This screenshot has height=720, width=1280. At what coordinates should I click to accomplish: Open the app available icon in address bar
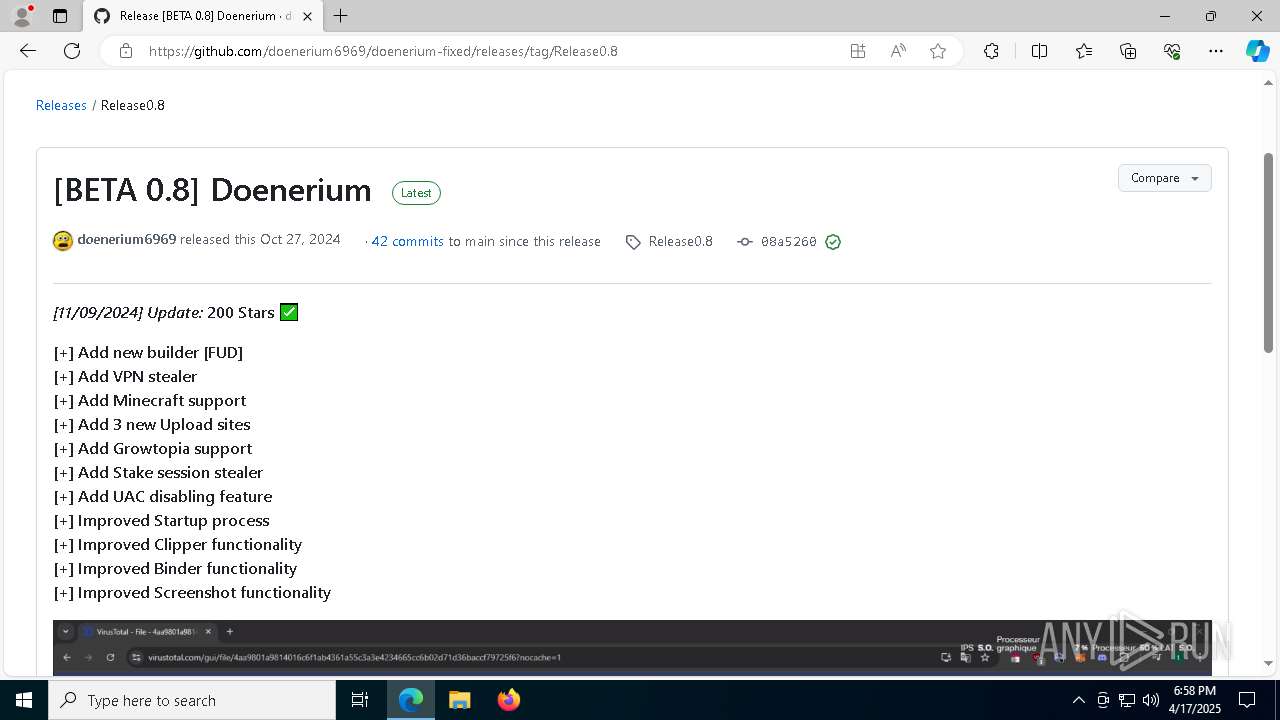(x=858, y=51)
